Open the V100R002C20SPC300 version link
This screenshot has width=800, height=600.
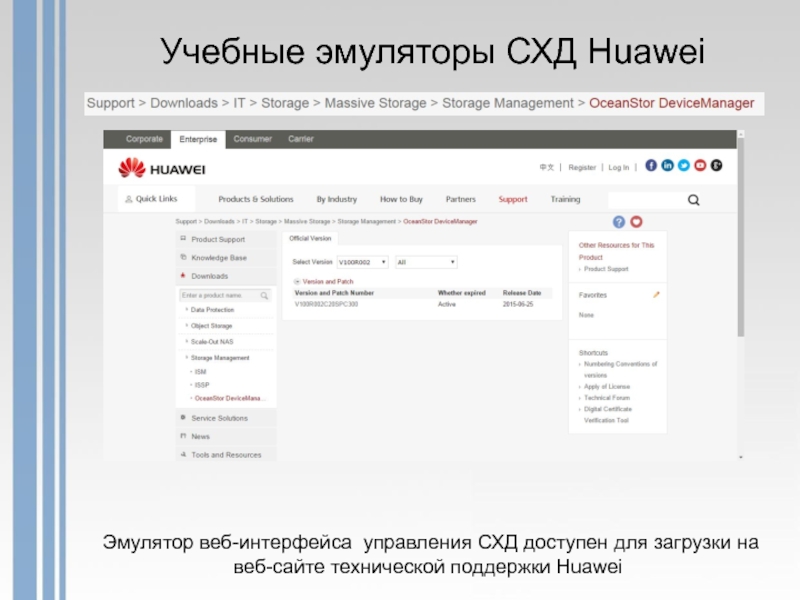coord(325,303)
